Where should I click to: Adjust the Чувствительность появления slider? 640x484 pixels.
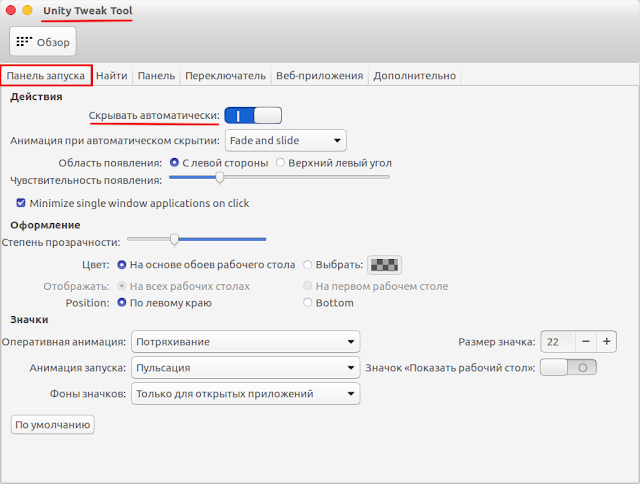279,177
